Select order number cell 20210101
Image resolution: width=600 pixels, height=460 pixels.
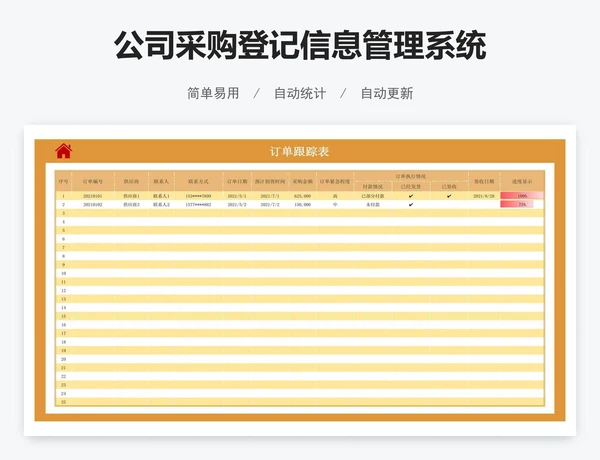(93, 196)
